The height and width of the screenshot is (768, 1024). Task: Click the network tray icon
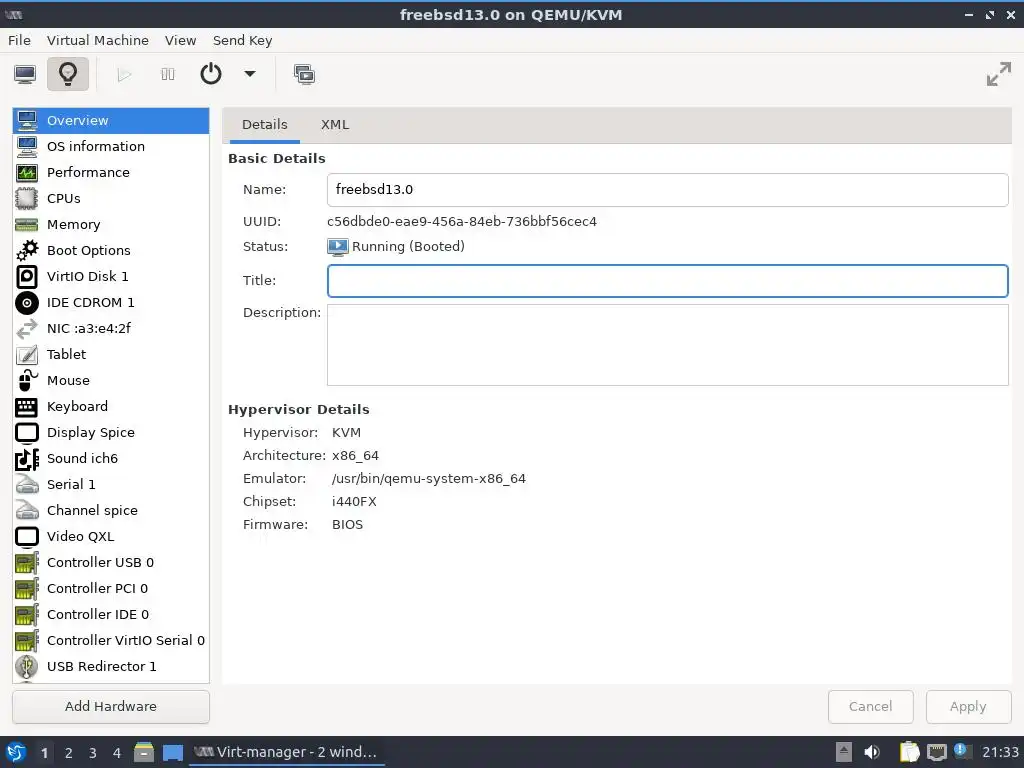[936, 752]
